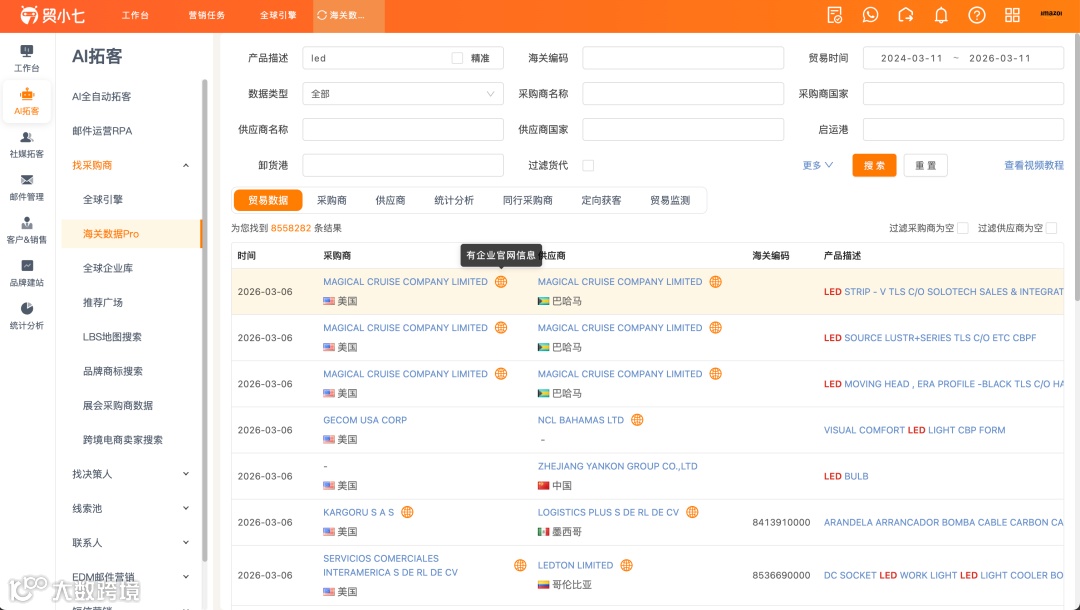The height and width of the screenshot is (610, 1080).
Task: Click globe icon beside KARGORU S A S
Action: point(407,512)
